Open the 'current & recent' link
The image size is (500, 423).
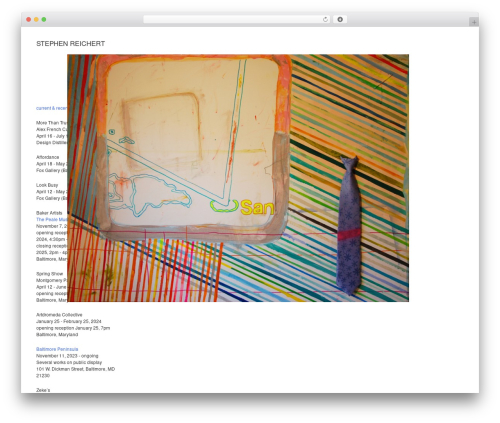coord(52,108)
